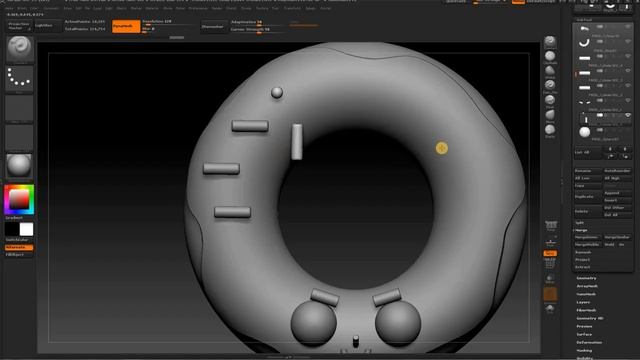
Task: Click the Curves Strength slider
Action: tap(257, 30)
